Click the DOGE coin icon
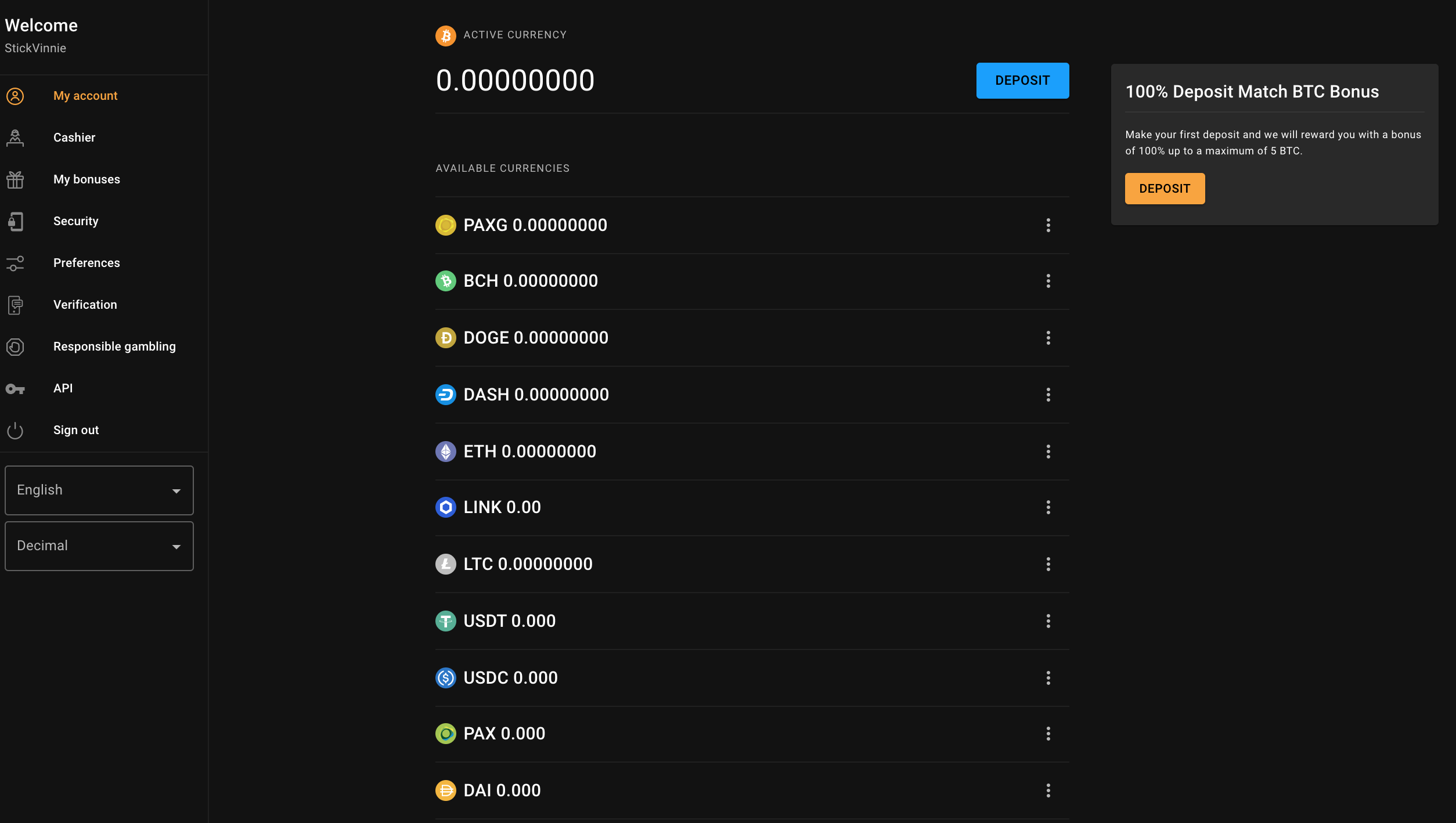The width and height of the screenshot is (1456, 823). point(445,338)
